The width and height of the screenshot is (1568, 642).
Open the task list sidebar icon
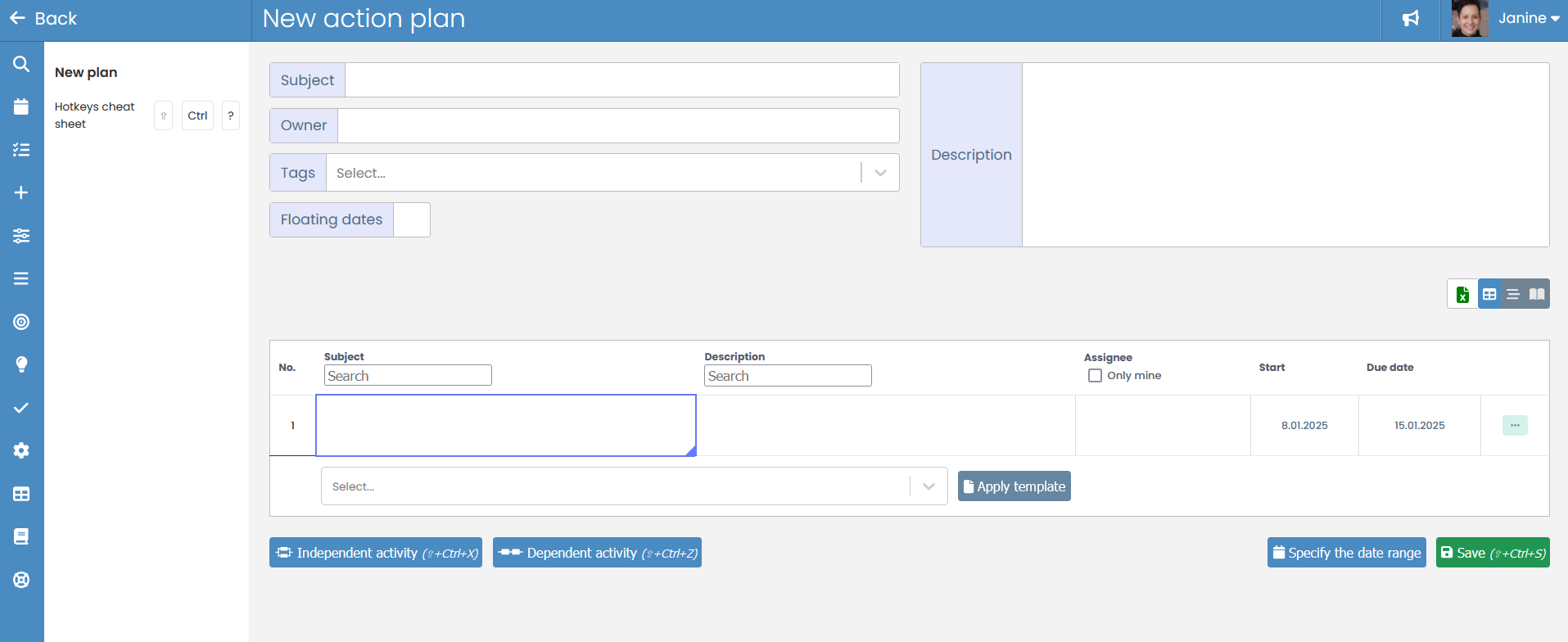tap(21, 150)
